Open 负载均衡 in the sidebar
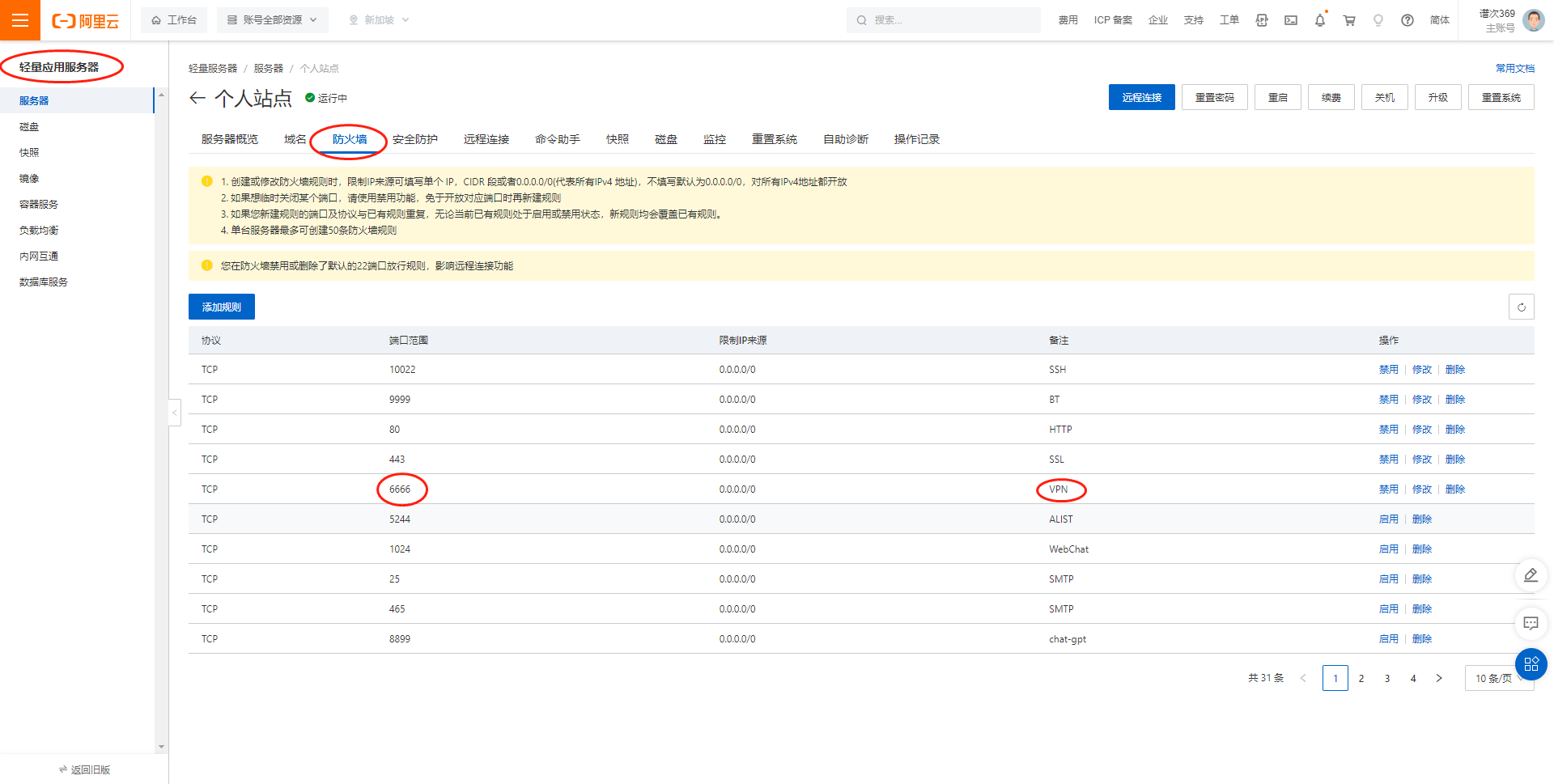 [x=77, y=230]
